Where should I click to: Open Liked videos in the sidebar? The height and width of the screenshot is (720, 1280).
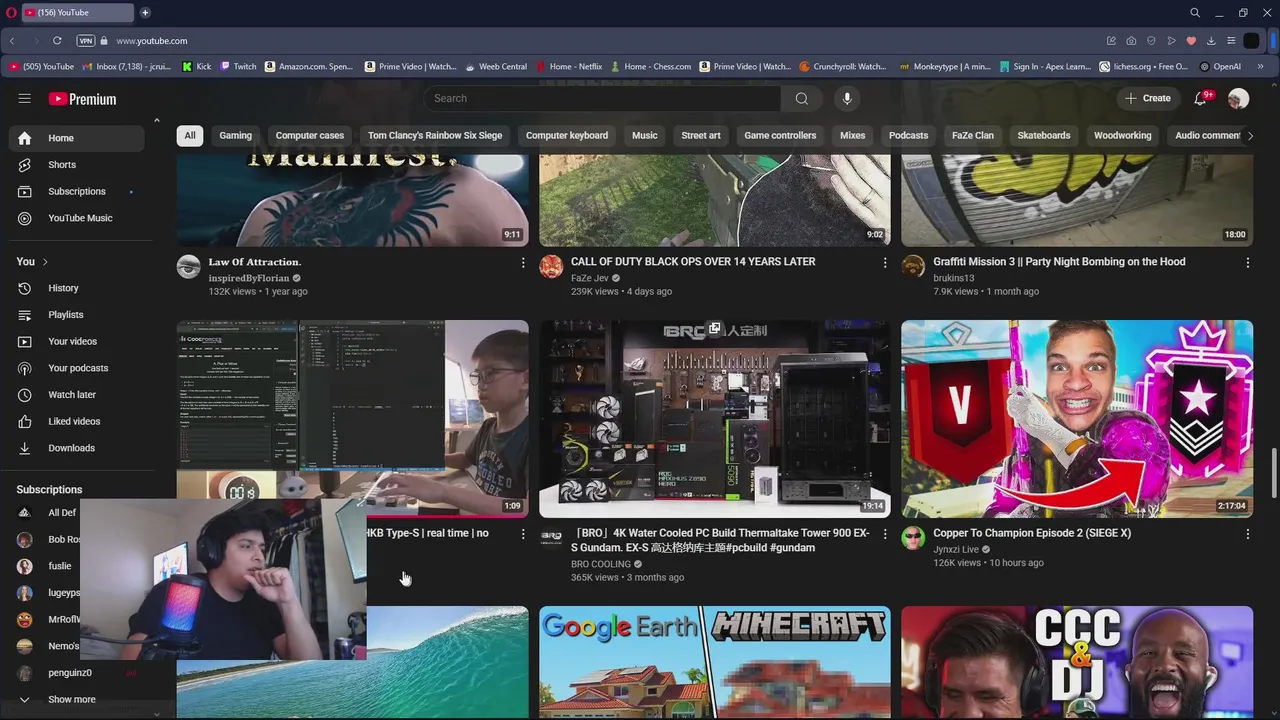pos(76,421)
